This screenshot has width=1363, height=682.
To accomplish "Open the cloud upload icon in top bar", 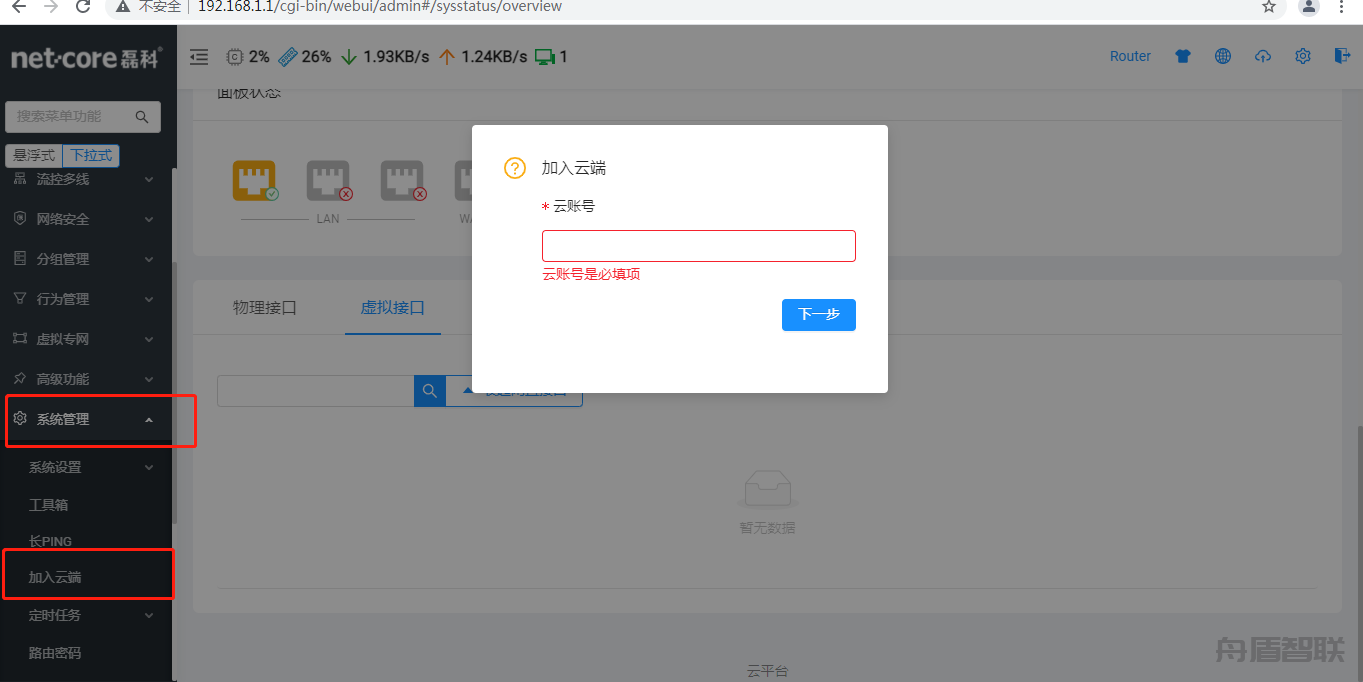I will (x=1262, y=57).
